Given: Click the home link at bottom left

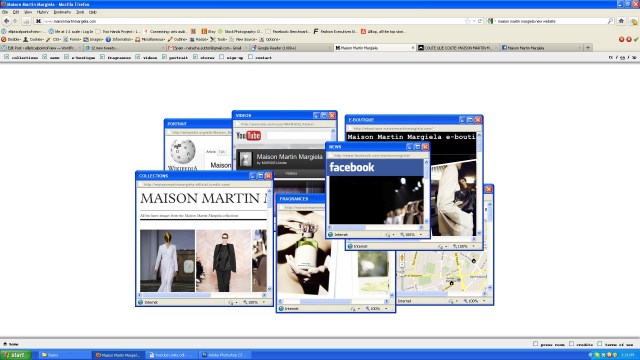Looking at the screenshot, I should 11,344.
